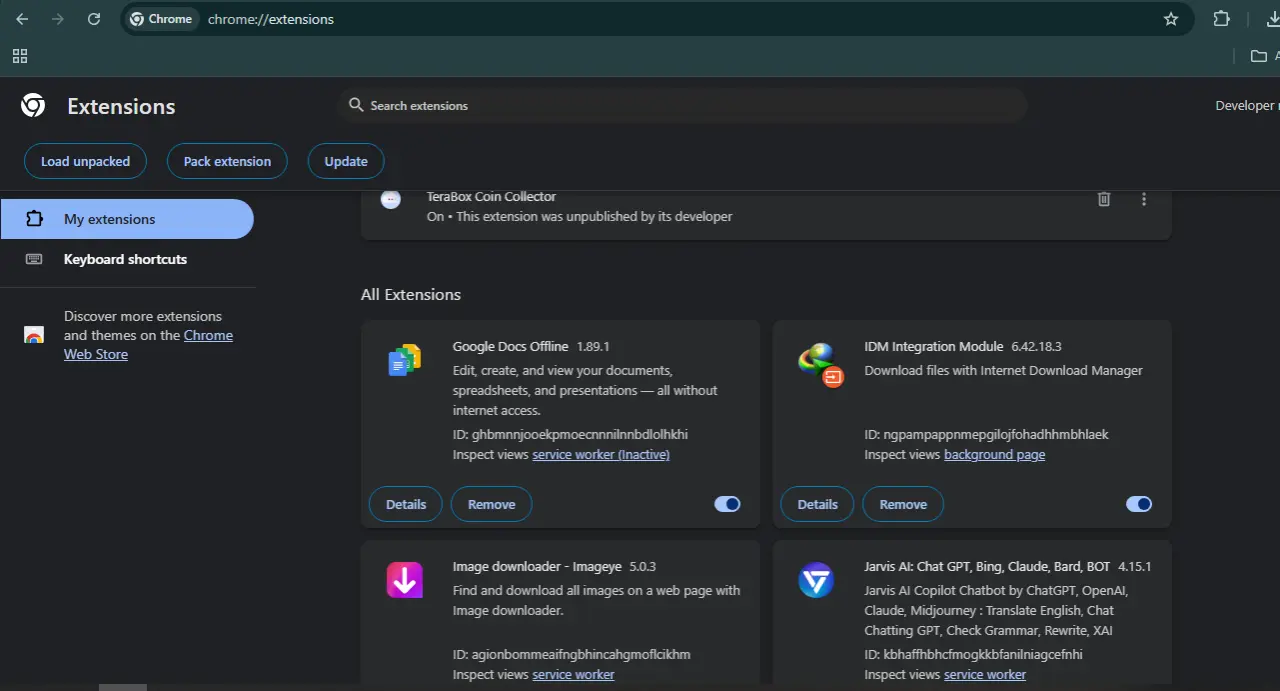
Task: Open the downloads icon in the toolbar
Action: coord(1272,19)
